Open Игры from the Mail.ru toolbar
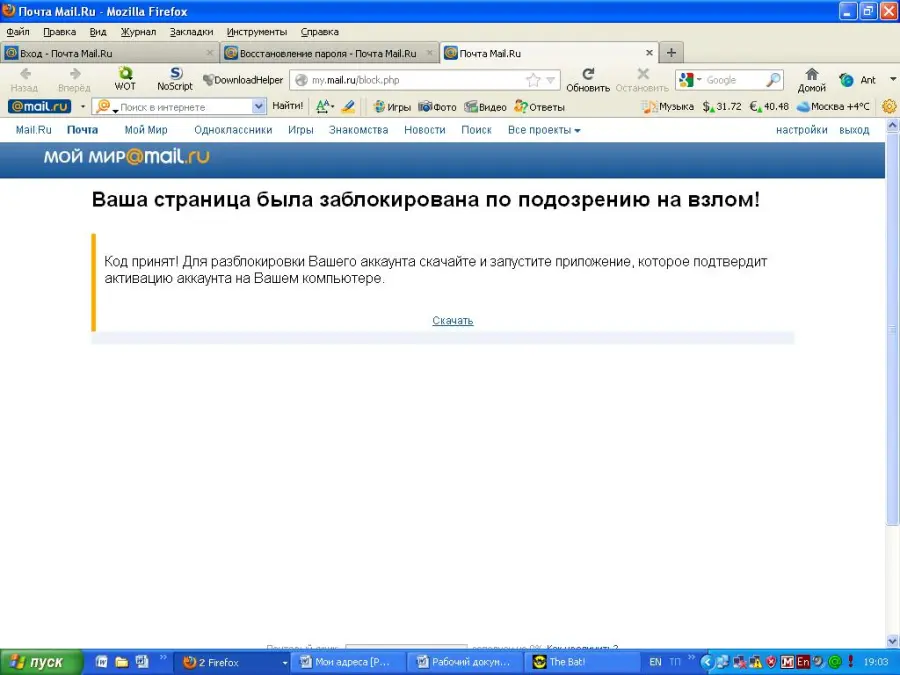900x675 pixels. pyautogui.click(x=392, y=107)
